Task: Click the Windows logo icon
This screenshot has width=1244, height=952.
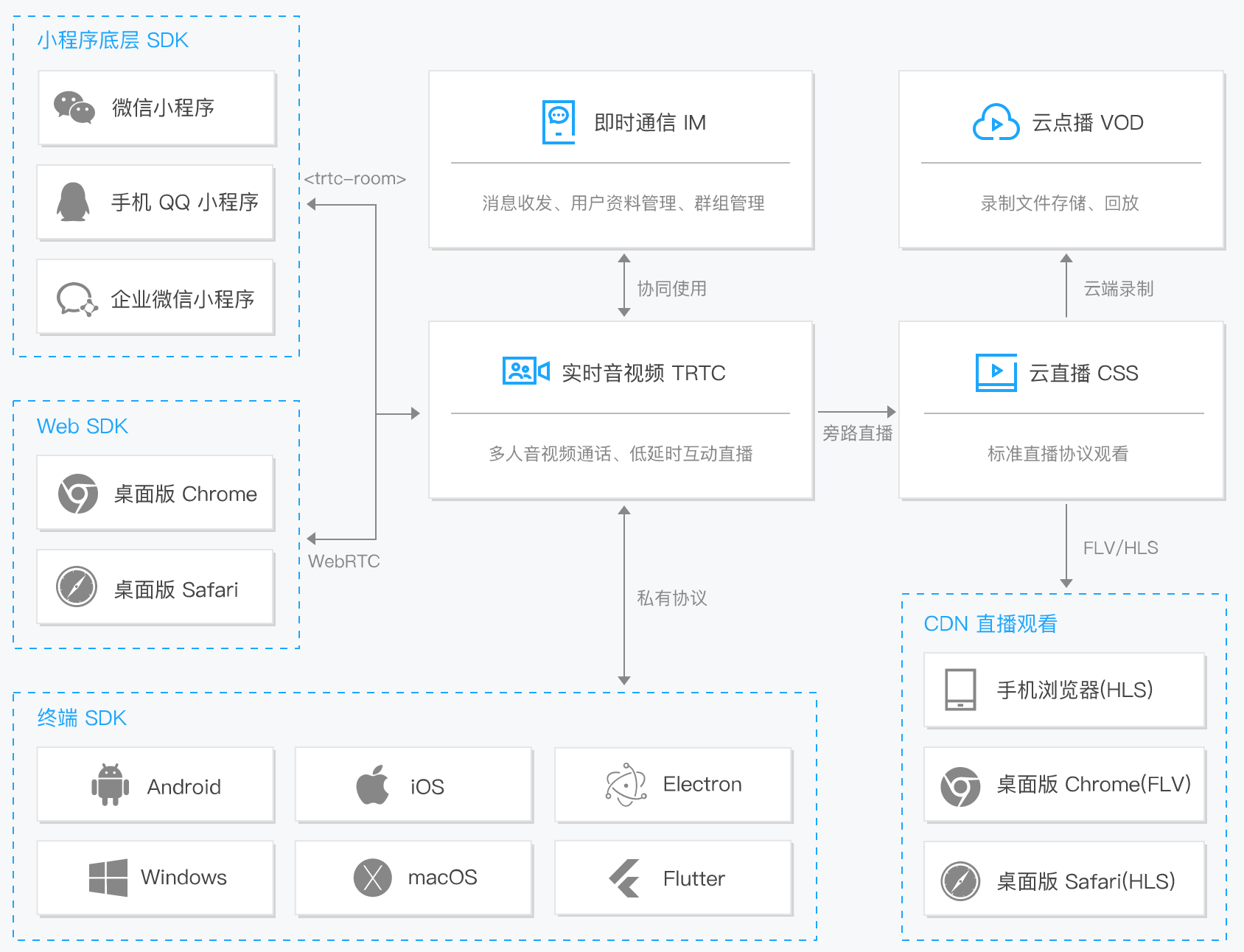Action: click(108, 878)
